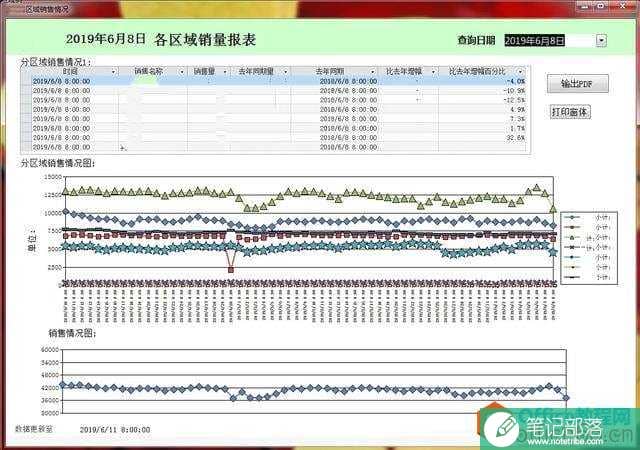Screen dimensions: 640x450
Task: Click the 数据更新至 label
Action: tap(34, 429)
